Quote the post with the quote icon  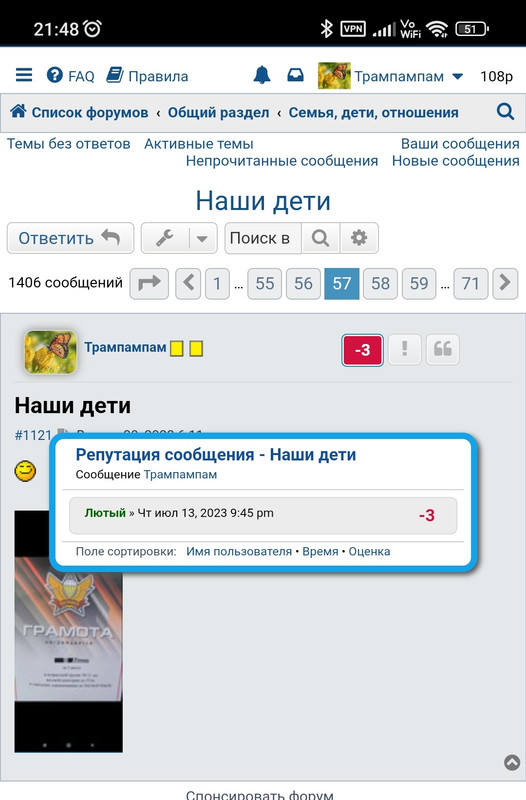click(443, 349)
